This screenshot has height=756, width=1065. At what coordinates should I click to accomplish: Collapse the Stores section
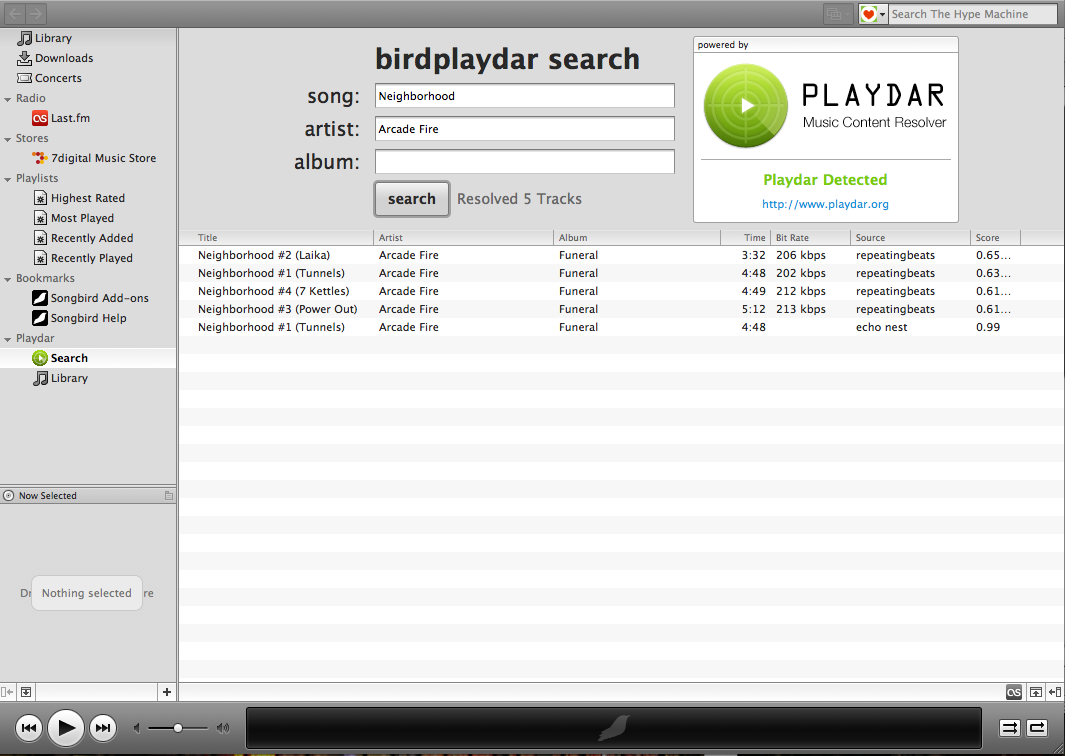[7, 139]
